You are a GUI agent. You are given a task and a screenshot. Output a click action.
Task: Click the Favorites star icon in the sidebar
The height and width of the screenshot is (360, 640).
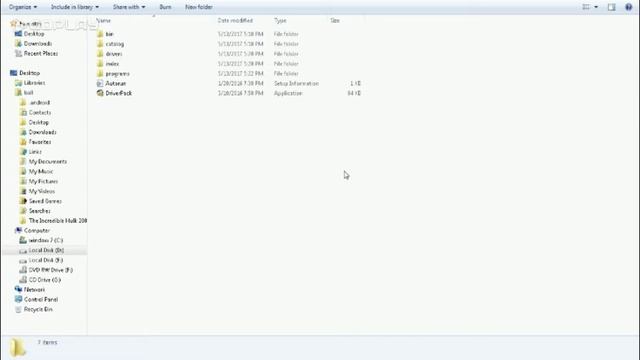click(13, 24)
